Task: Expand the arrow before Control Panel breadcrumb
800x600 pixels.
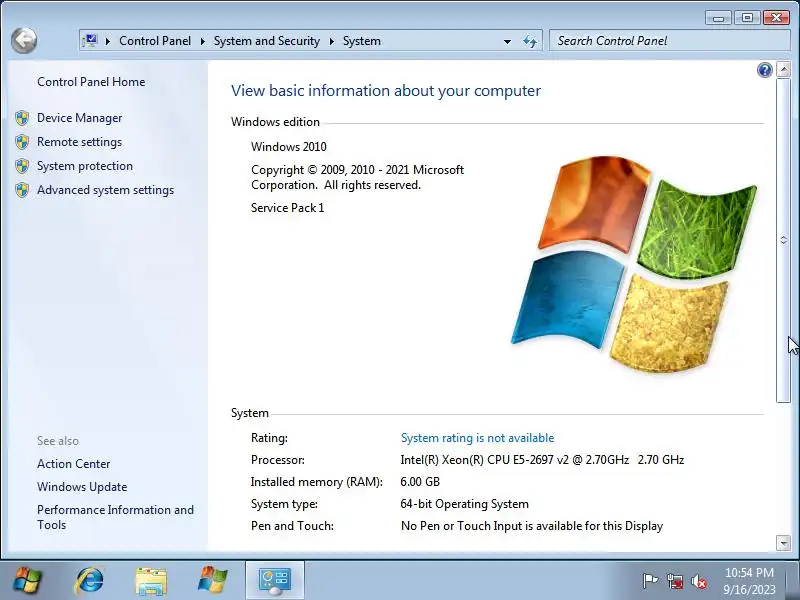Action: pyautogui.click(x=108, y=41)
